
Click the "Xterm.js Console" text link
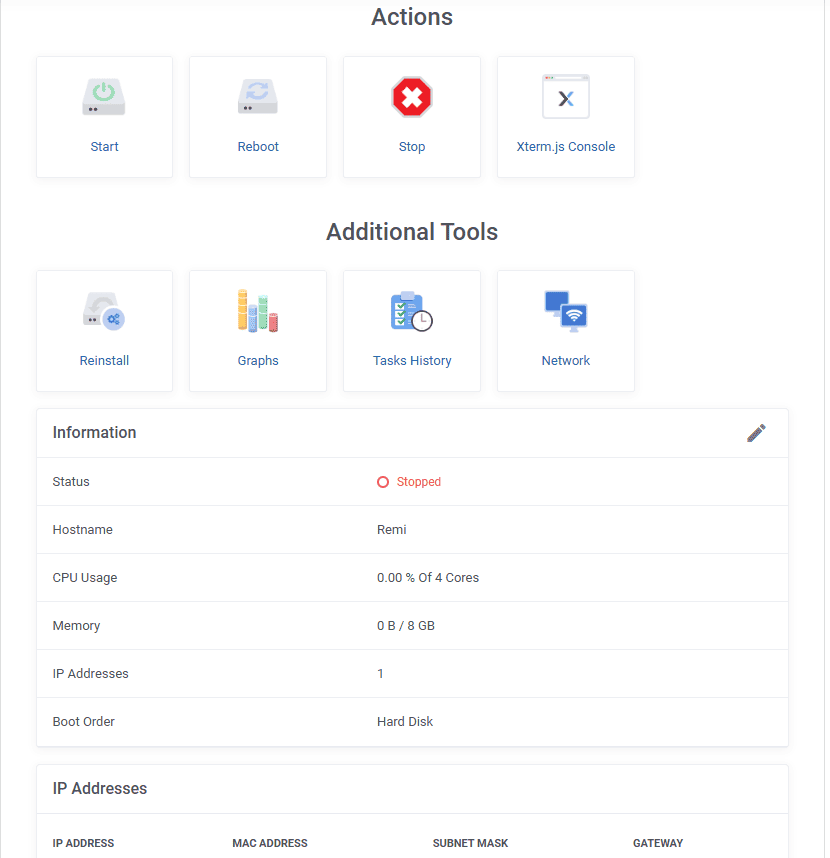pos(566,147)
